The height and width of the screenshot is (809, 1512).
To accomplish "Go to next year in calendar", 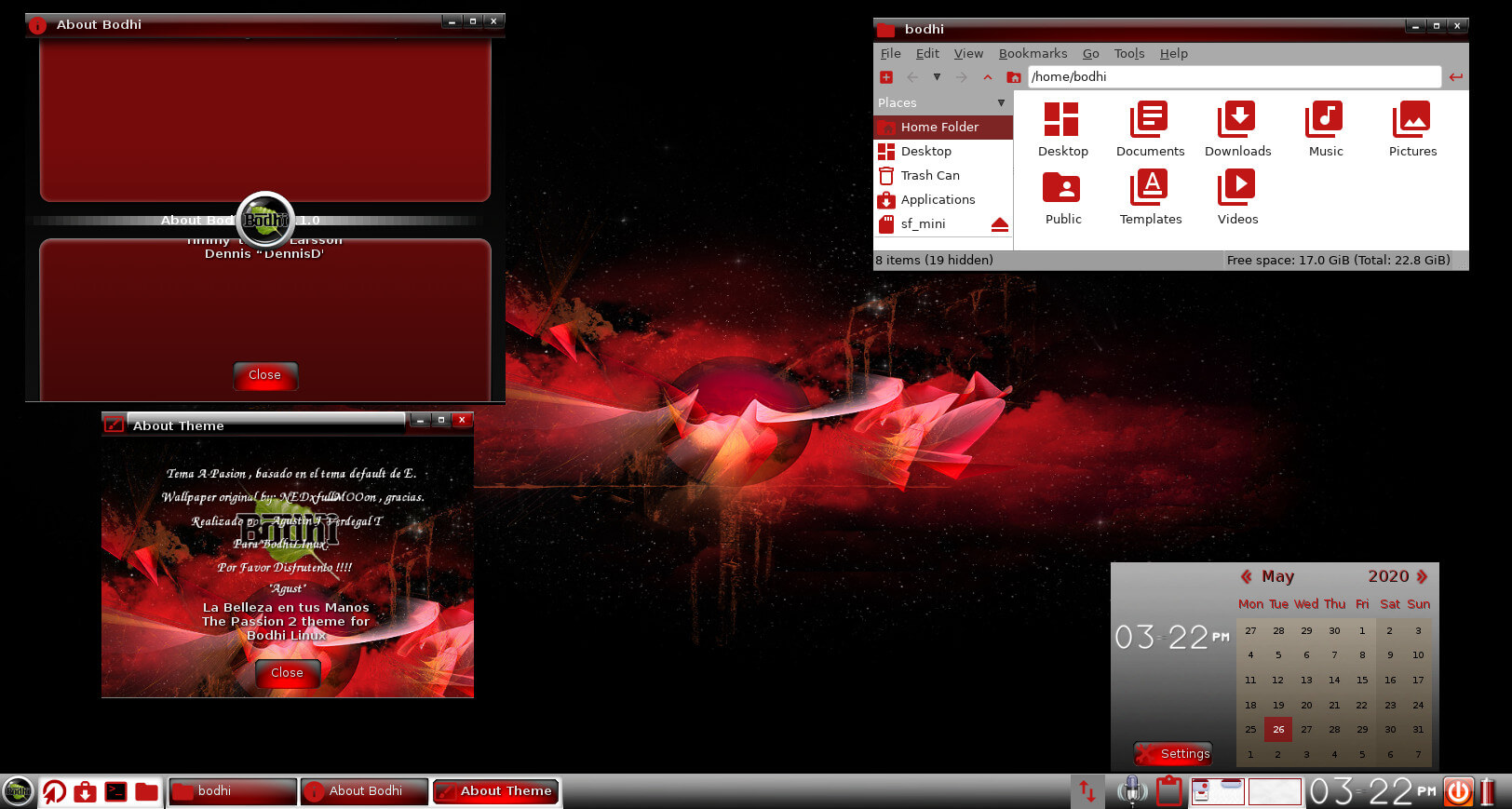I will (x=1422, y=577).
